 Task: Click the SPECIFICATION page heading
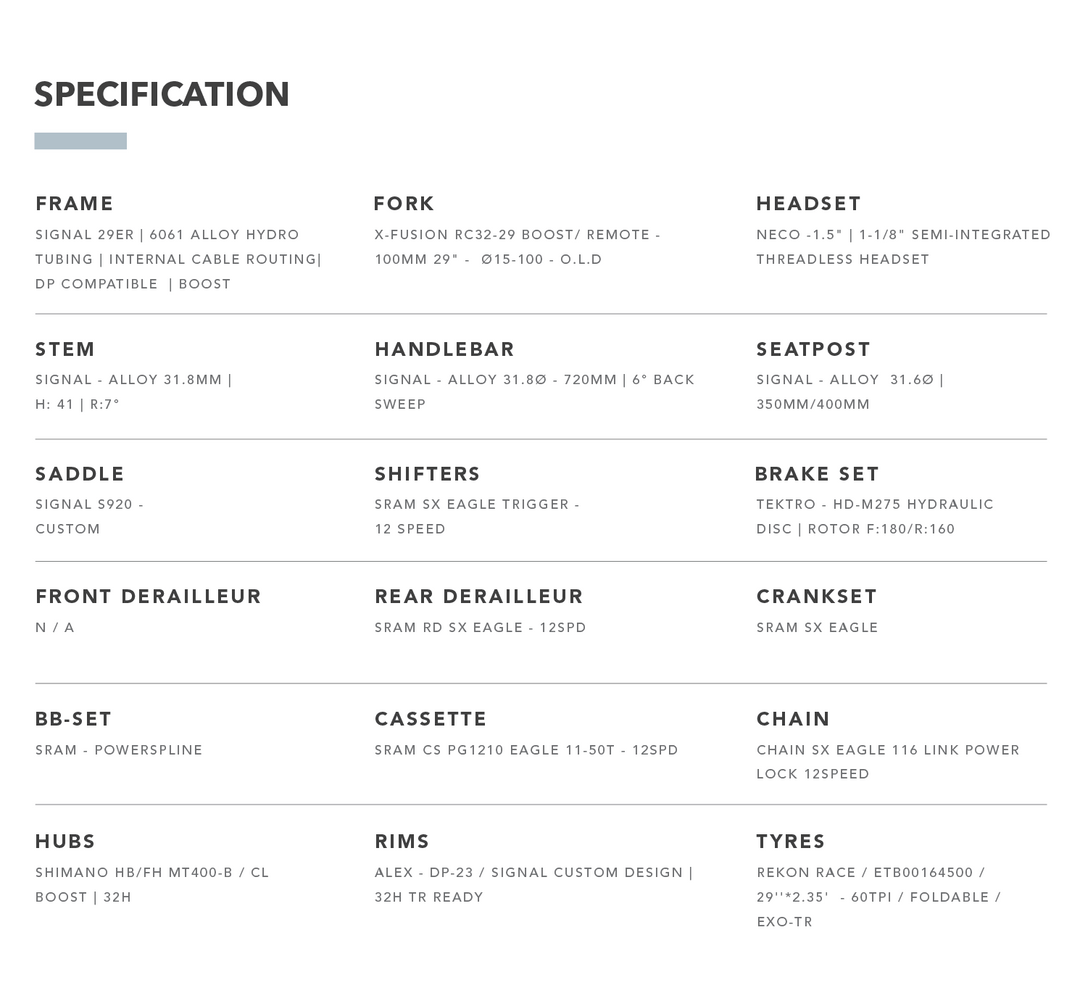[x=162, y=95]
